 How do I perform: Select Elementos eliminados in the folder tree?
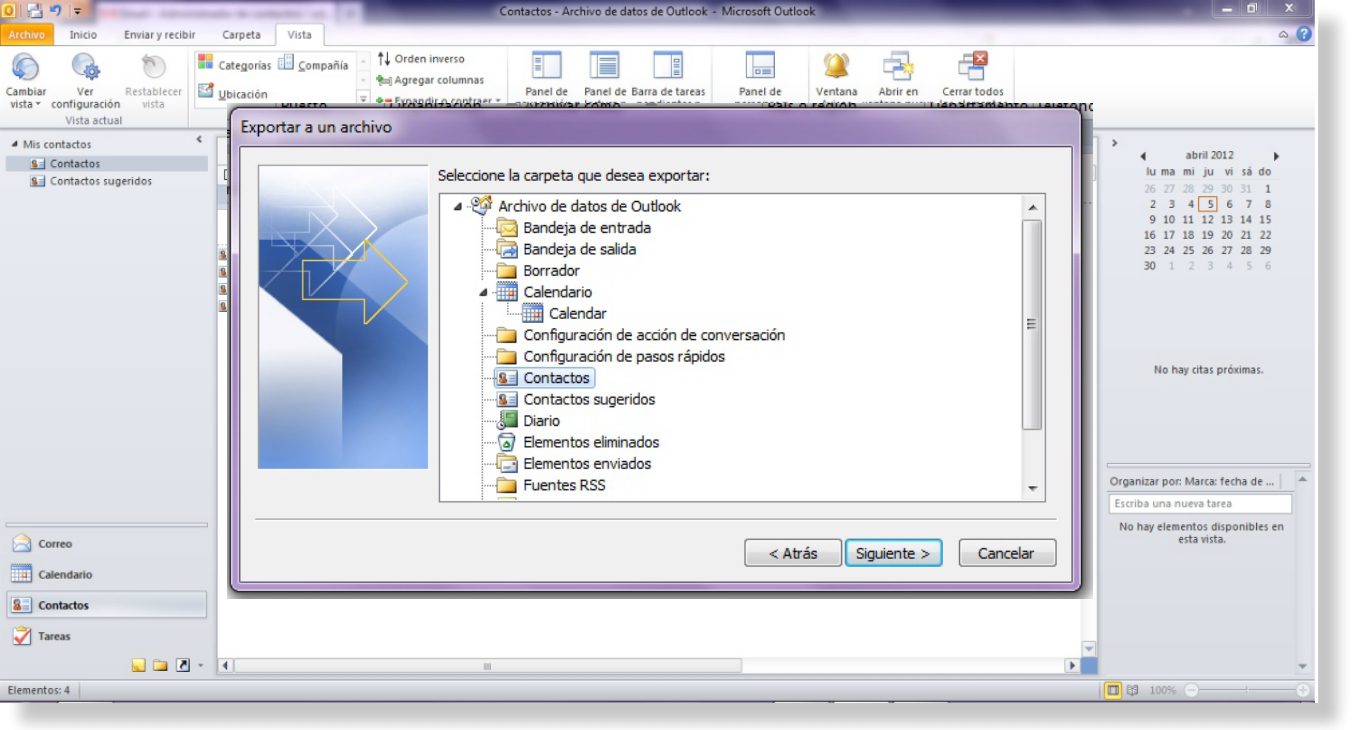click(x=590, y=442)
